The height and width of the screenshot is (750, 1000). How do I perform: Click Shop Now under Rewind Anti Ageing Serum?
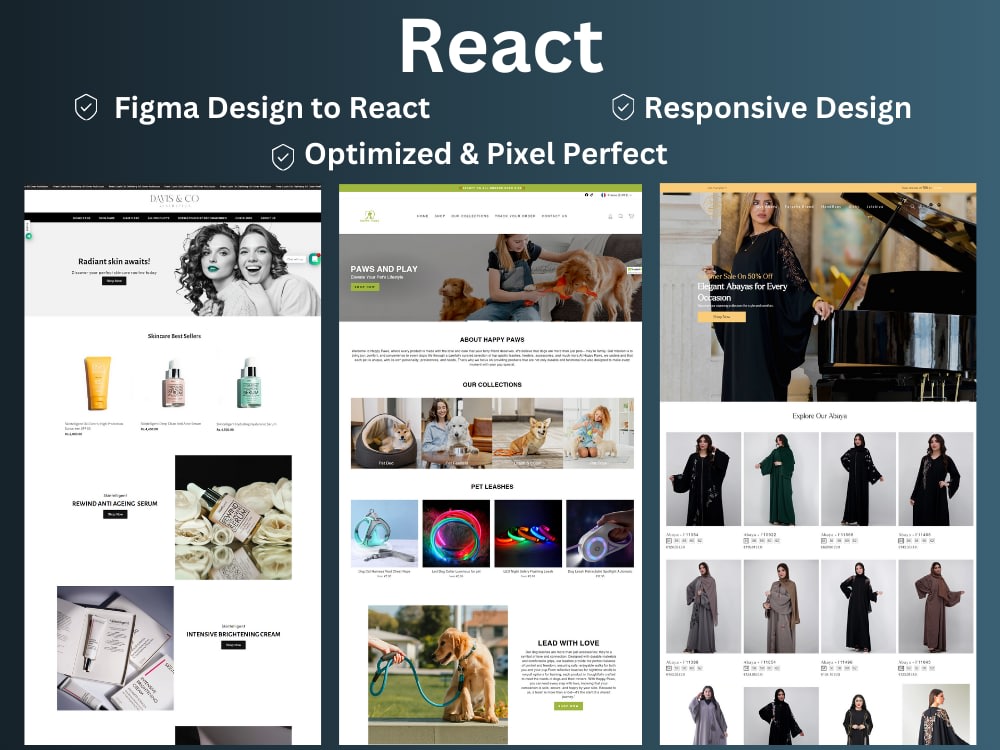point(115,514)
